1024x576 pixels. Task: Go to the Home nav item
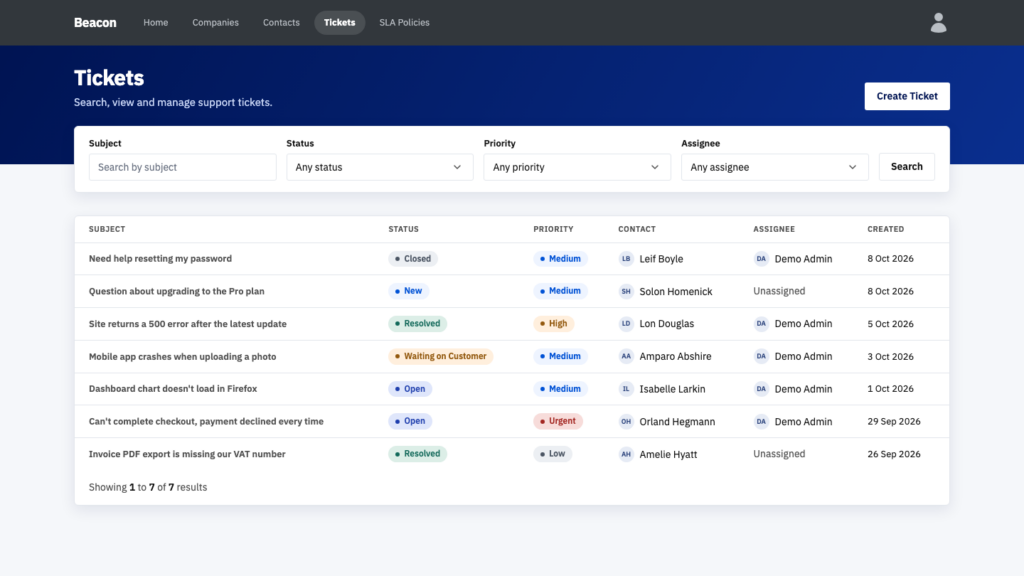tap(155, 22)
